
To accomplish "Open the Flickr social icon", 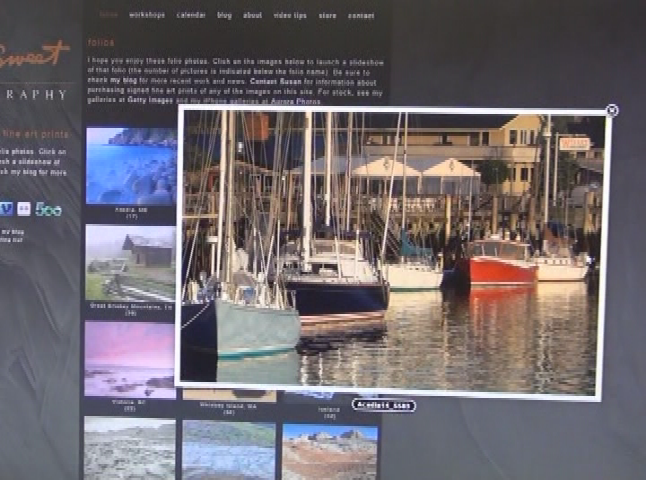I will pyautogui.click(x=23, y=209).
